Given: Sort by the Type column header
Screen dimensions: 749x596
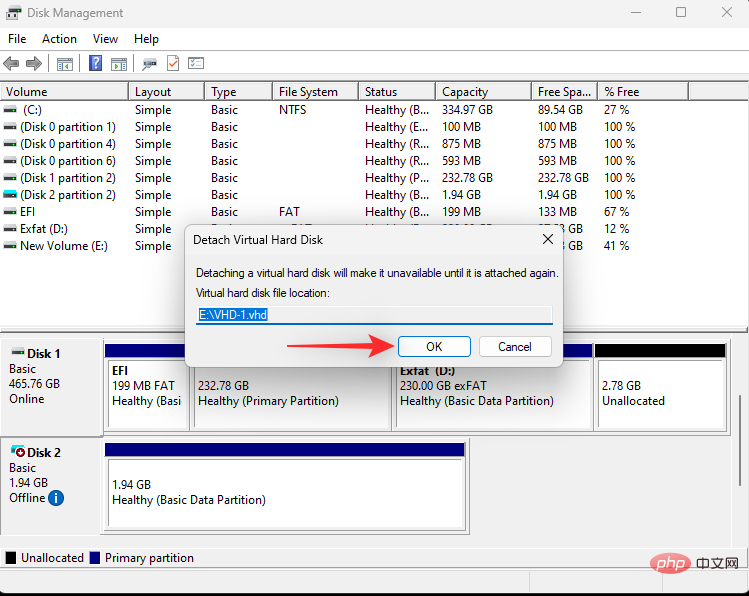Looking at the screenshot, I should coord(239,92).
